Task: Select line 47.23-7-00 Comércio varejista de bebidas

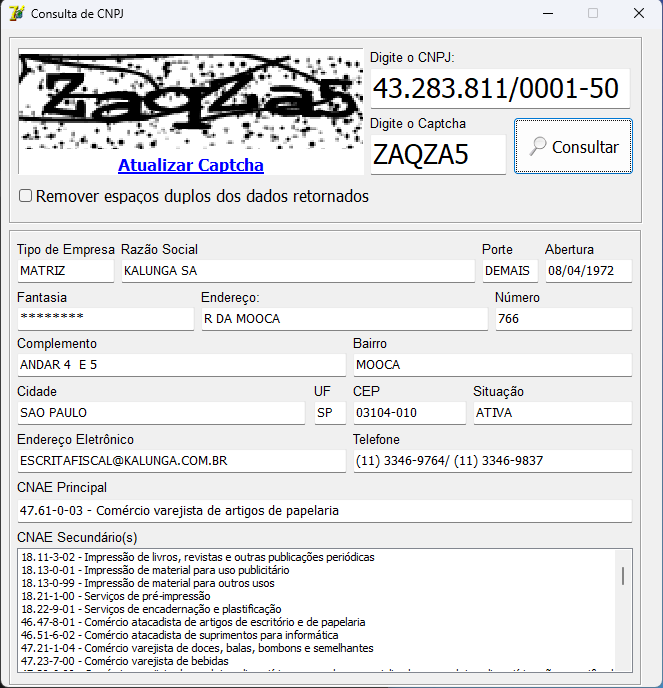Action: (x=125, y=661)
